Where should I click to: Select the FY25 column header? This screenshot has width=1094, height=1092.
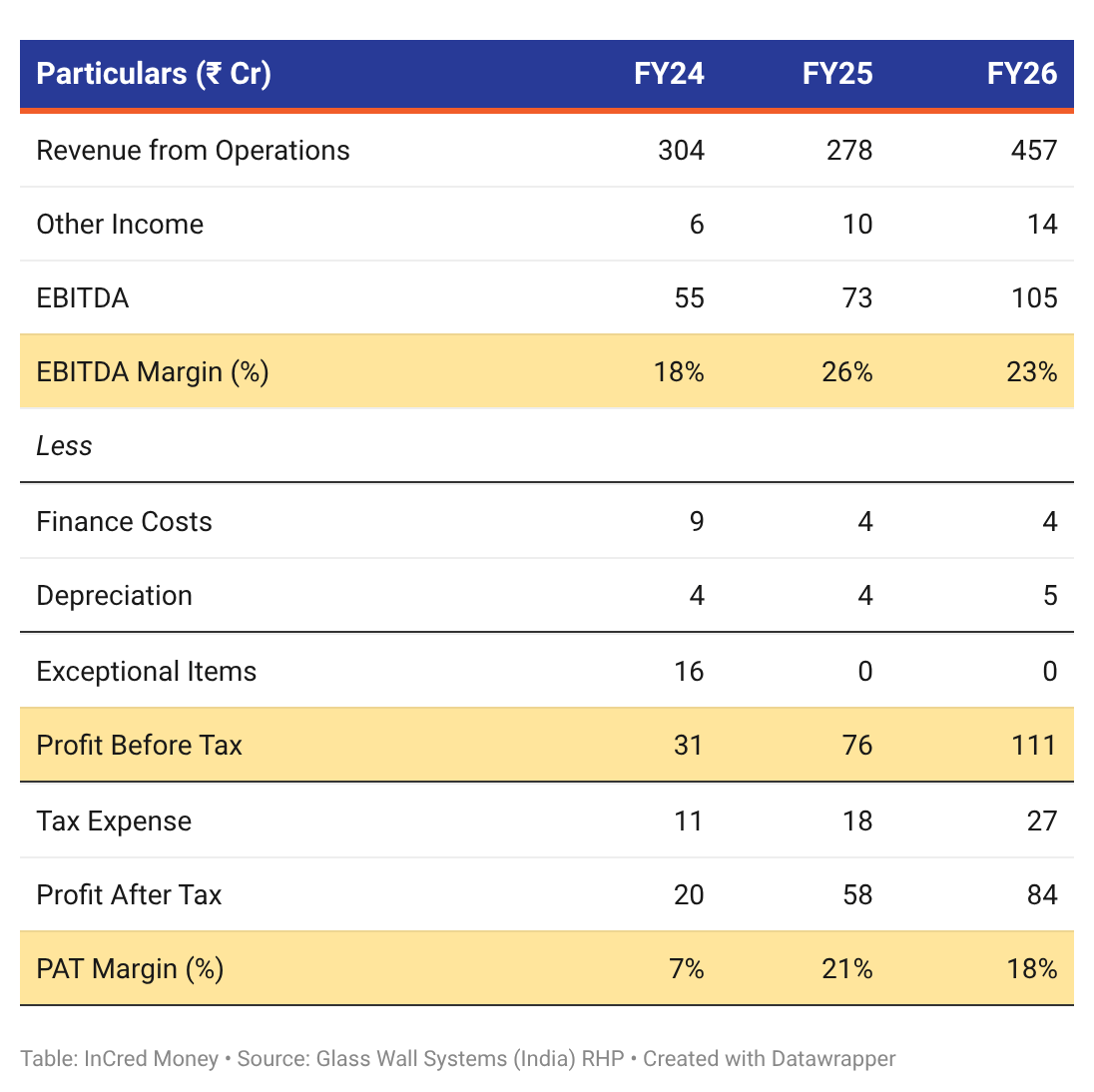837,74
